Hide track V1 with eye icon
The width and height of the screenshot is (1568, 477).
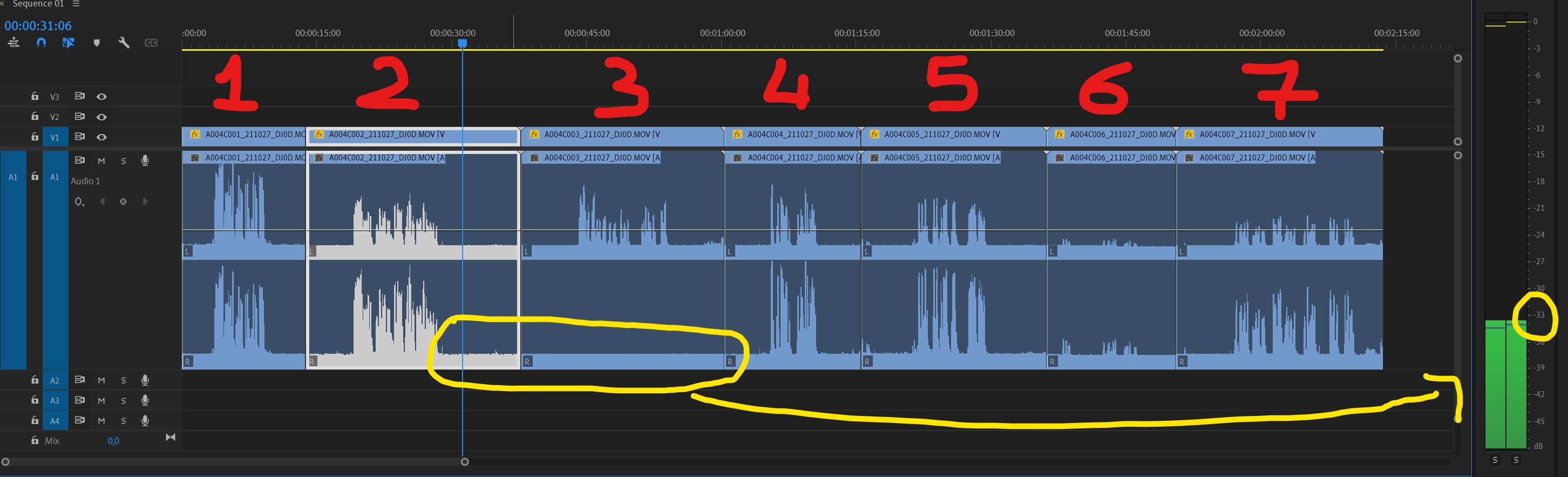[101, 137]
